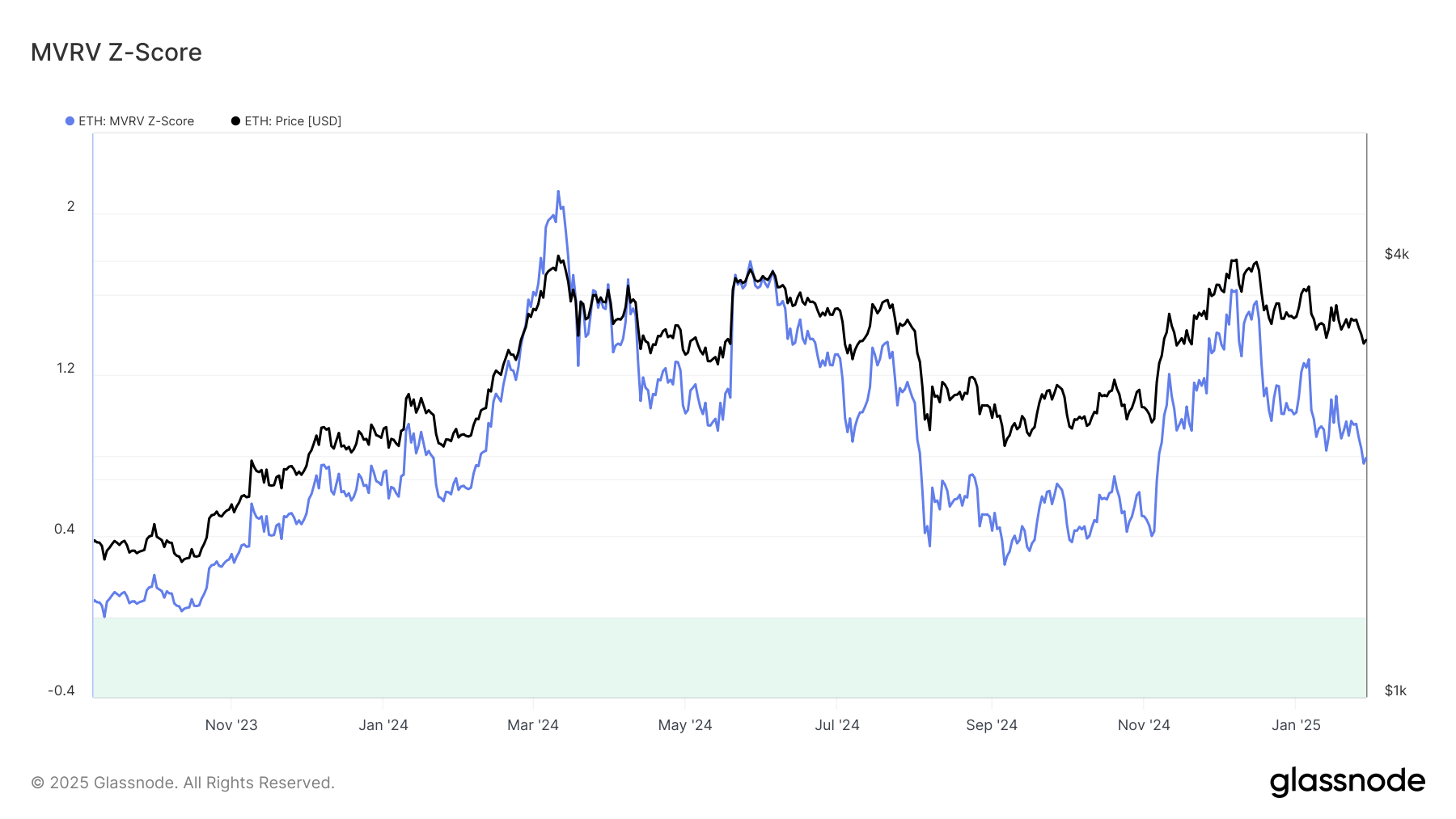This screenshot has width=1456, height=819.
Task: Select the Jan '24 x-axis label
Action: [x=383, y=725]
